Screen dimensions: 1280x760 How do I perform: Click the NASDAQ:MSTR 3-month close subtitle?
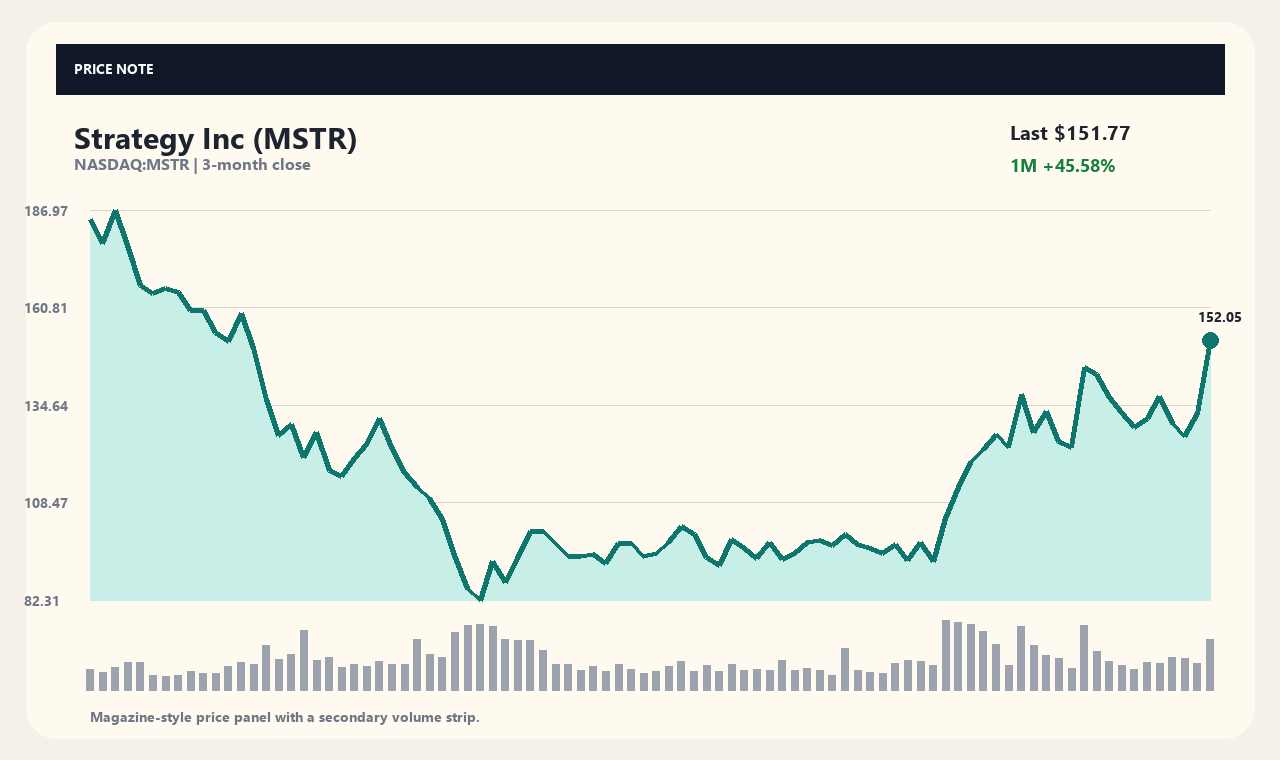pos(192,165)
